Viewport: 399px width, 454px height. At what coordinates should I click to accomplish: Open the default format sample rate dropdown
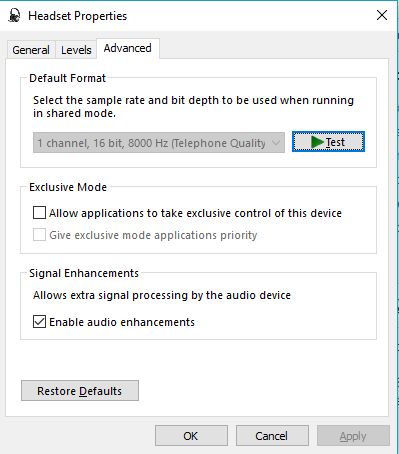159,143
